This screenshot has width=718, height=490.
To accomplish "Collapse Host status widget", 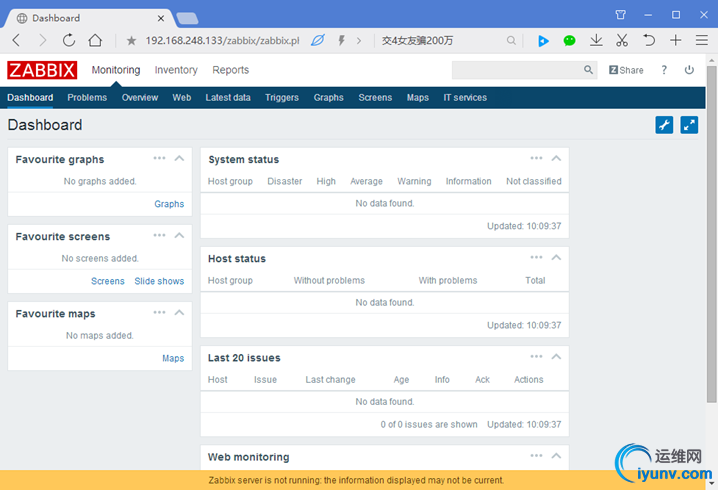I will pyautogui.click(x=556, y=257).
